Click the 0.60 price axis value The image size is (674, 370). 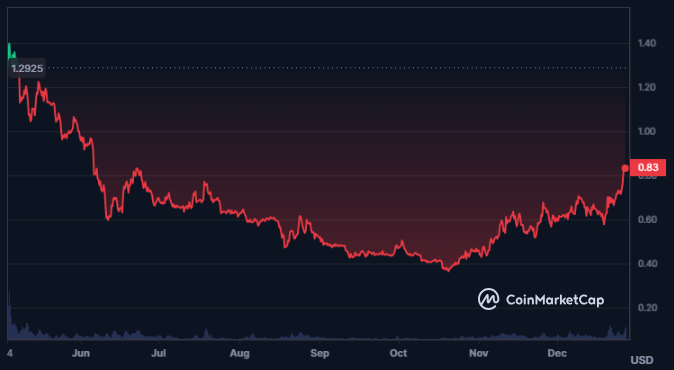647,220
